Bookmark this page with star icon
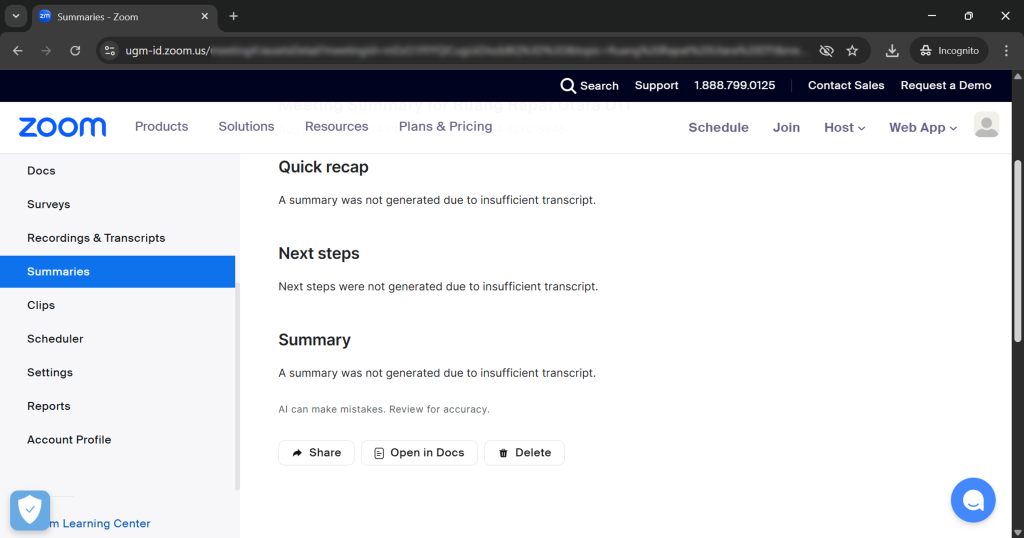The image size is (1024, 538). (x=852, y=51)
